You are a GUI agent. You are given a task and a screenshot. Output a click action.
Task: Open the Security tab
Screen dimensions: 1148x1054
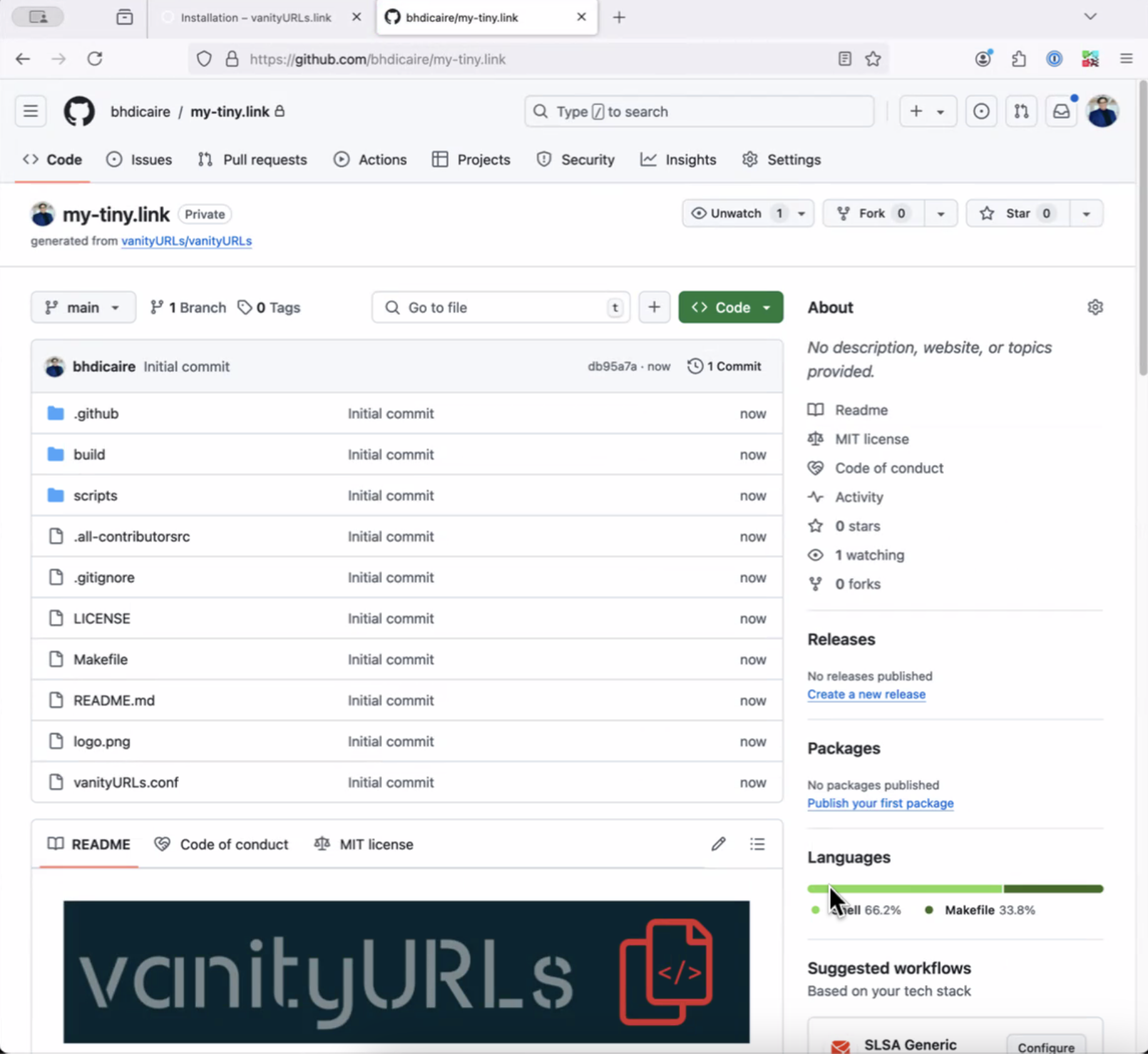(575, 160)
